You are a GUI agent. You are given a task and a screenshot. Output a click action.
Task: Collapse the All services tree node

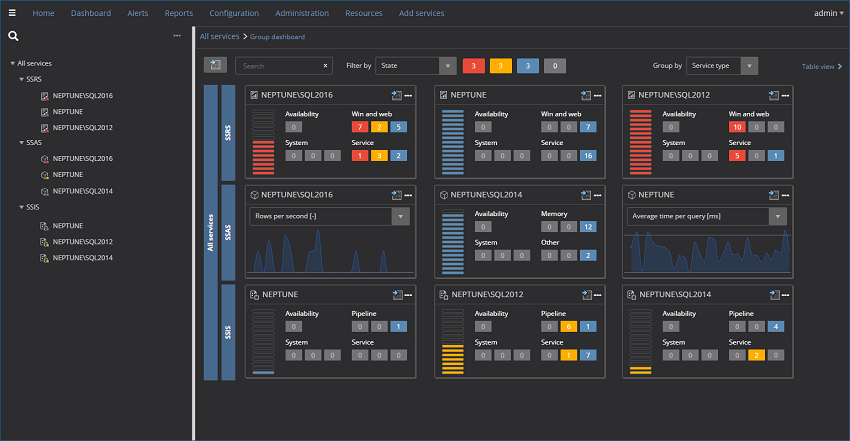point(12,63)
